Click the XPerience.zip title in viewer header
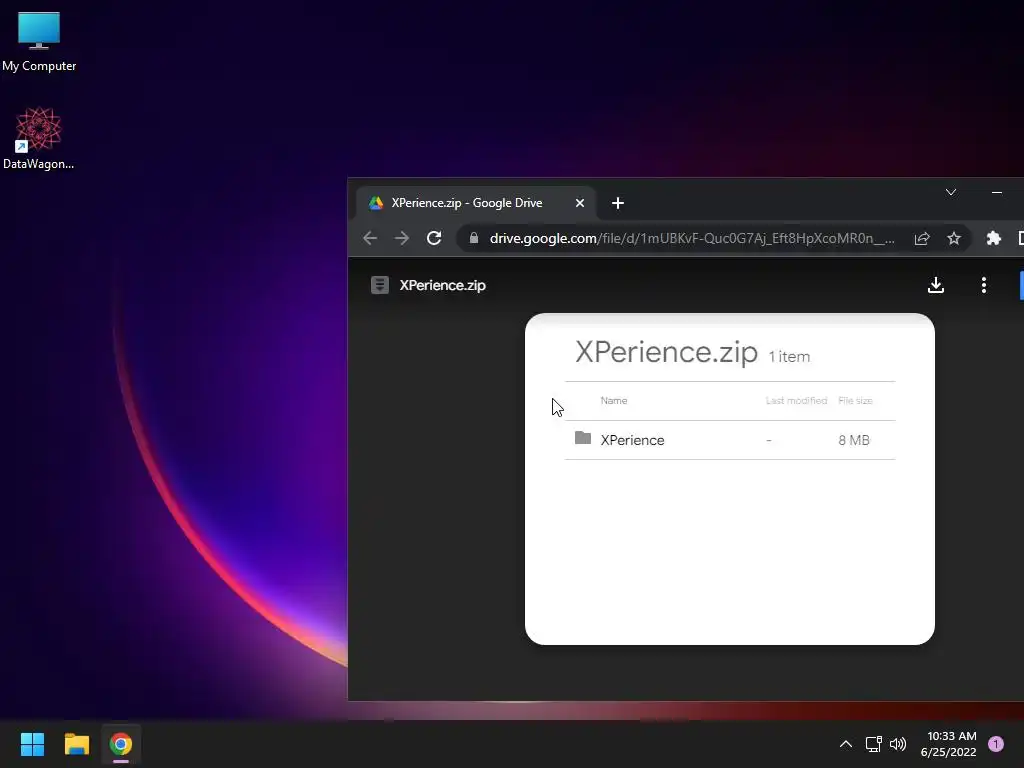The image size is (1024, 768). (442, 285)
